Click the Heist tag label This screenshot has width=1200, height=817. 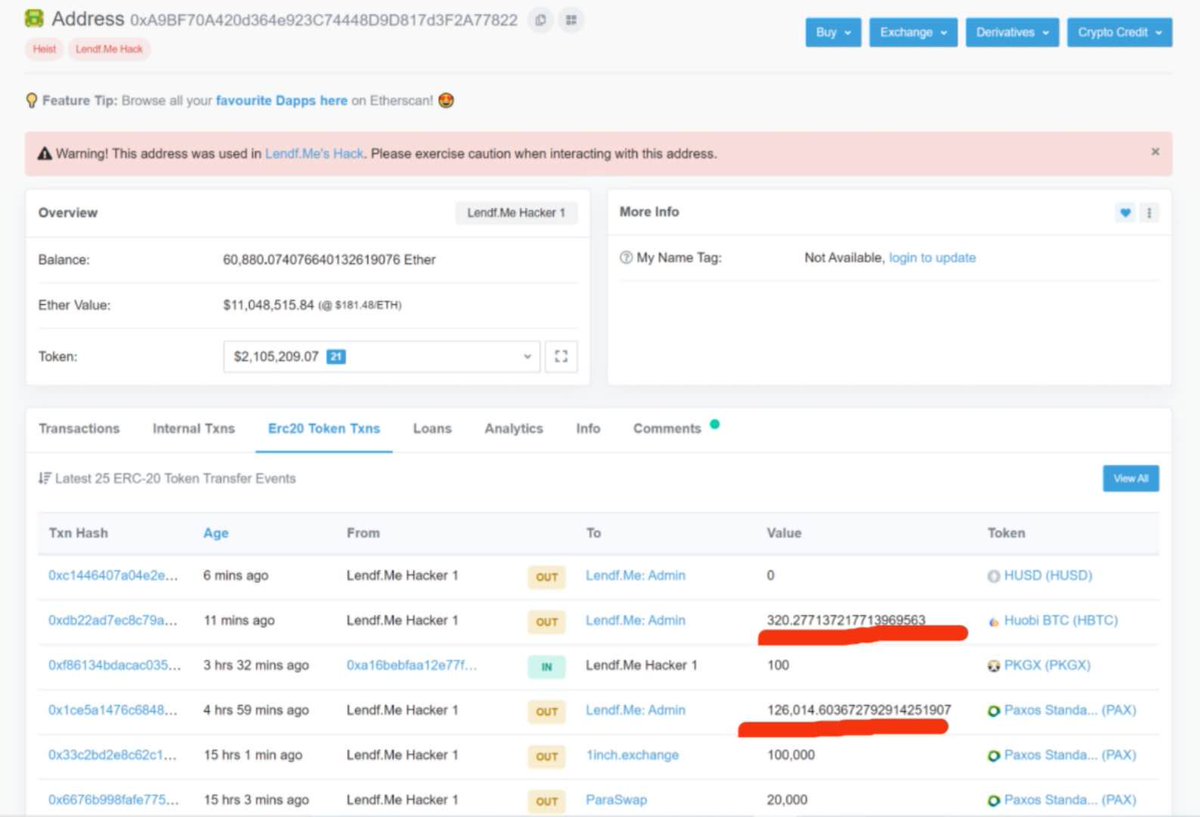click(x=43, y=48)
